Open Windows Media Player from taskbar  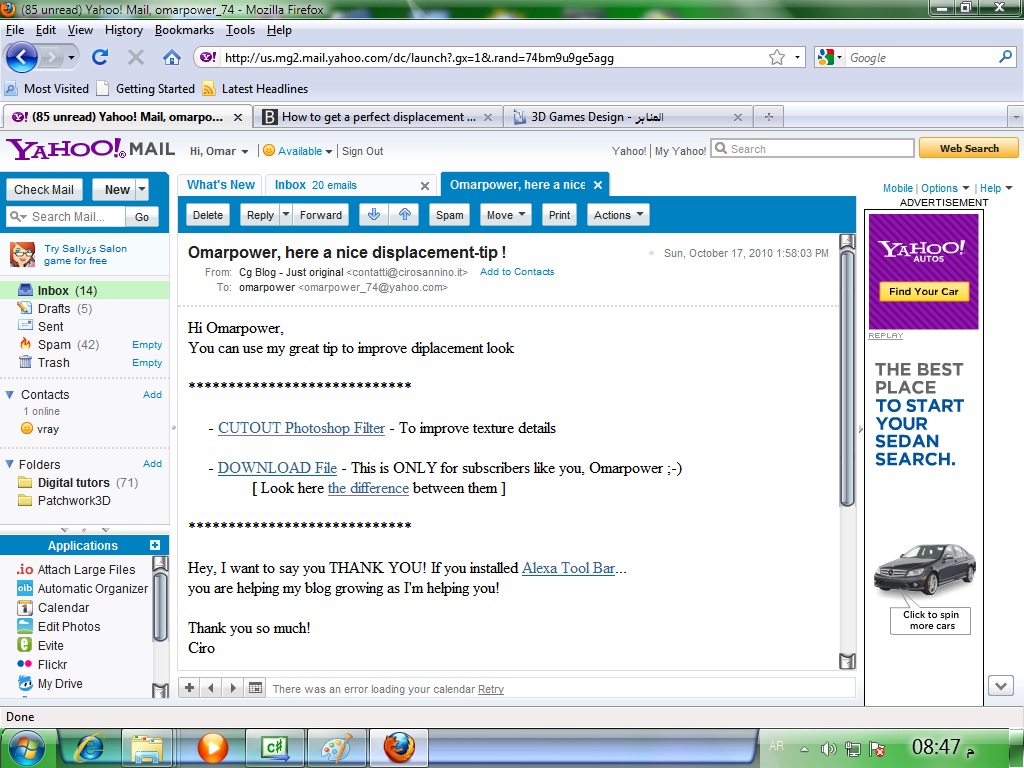click(x=212, y=748)
